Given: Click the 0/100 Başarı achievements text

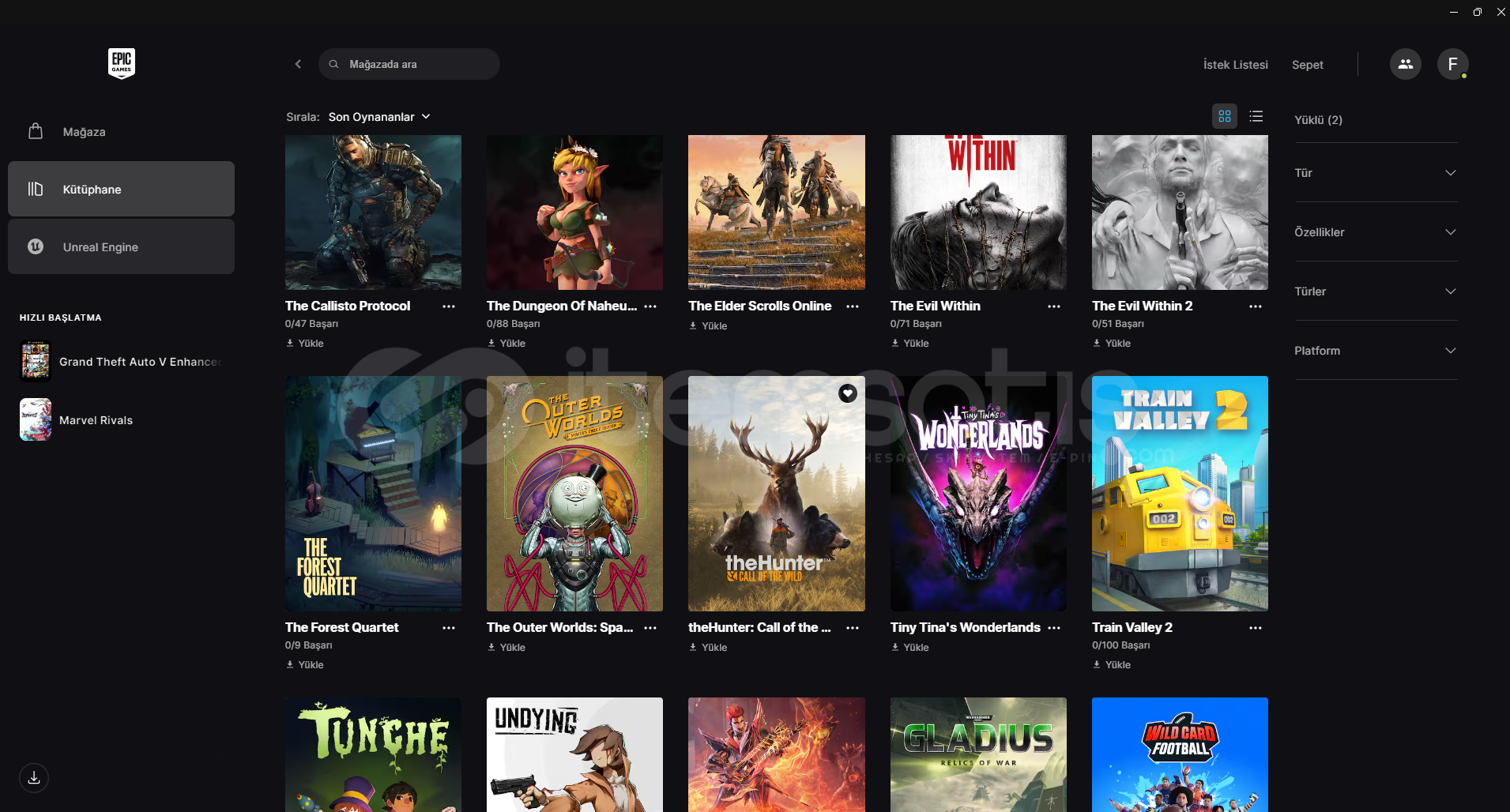Looking at the screenshot, I should (x=1120, y=645).
